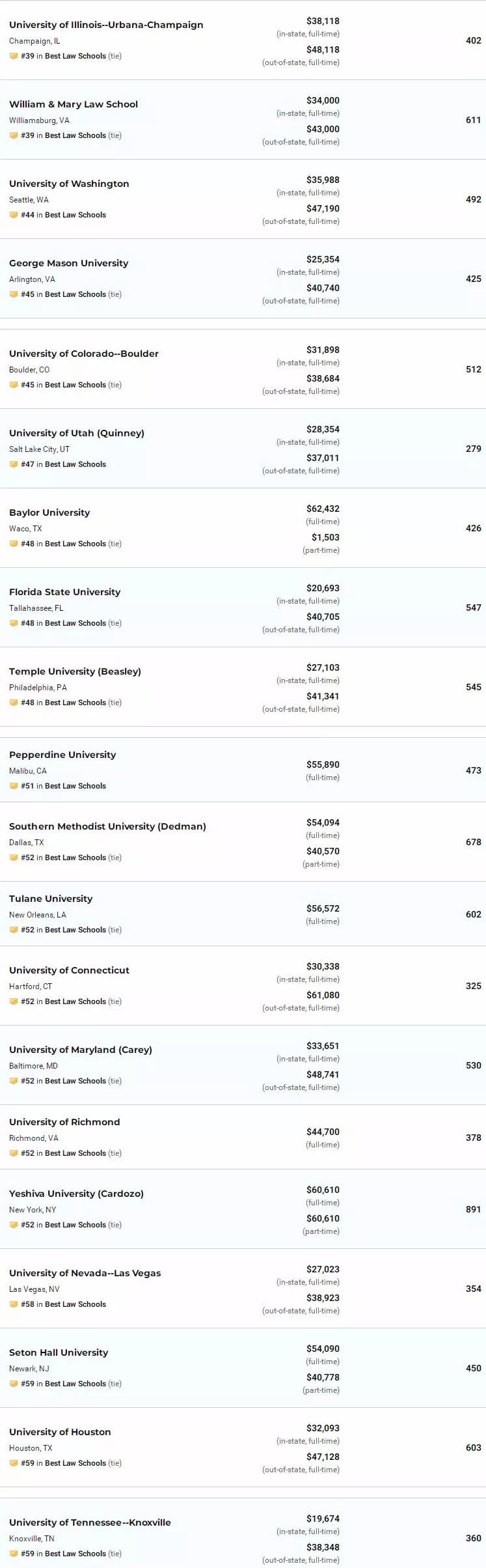The width and height of the screenshot is (486, 1568).
Task: Click the ranking badge icon for Seton Hall University
Action: coord(14,1384)
